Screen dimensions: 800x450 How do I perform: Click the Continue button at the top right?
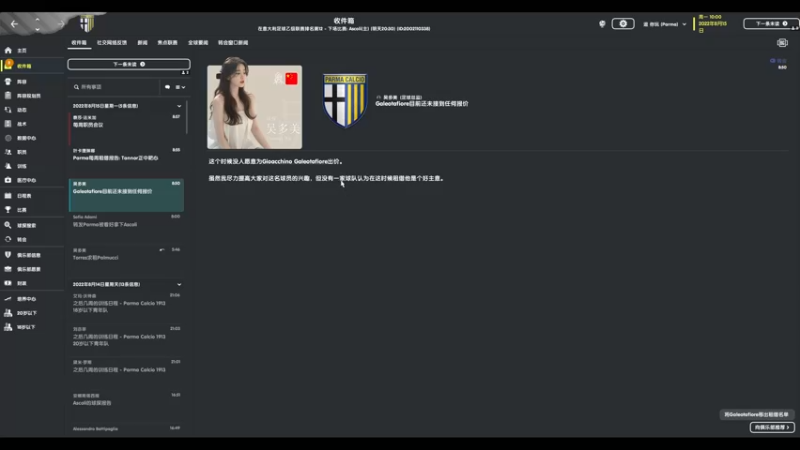click(771, 23)
